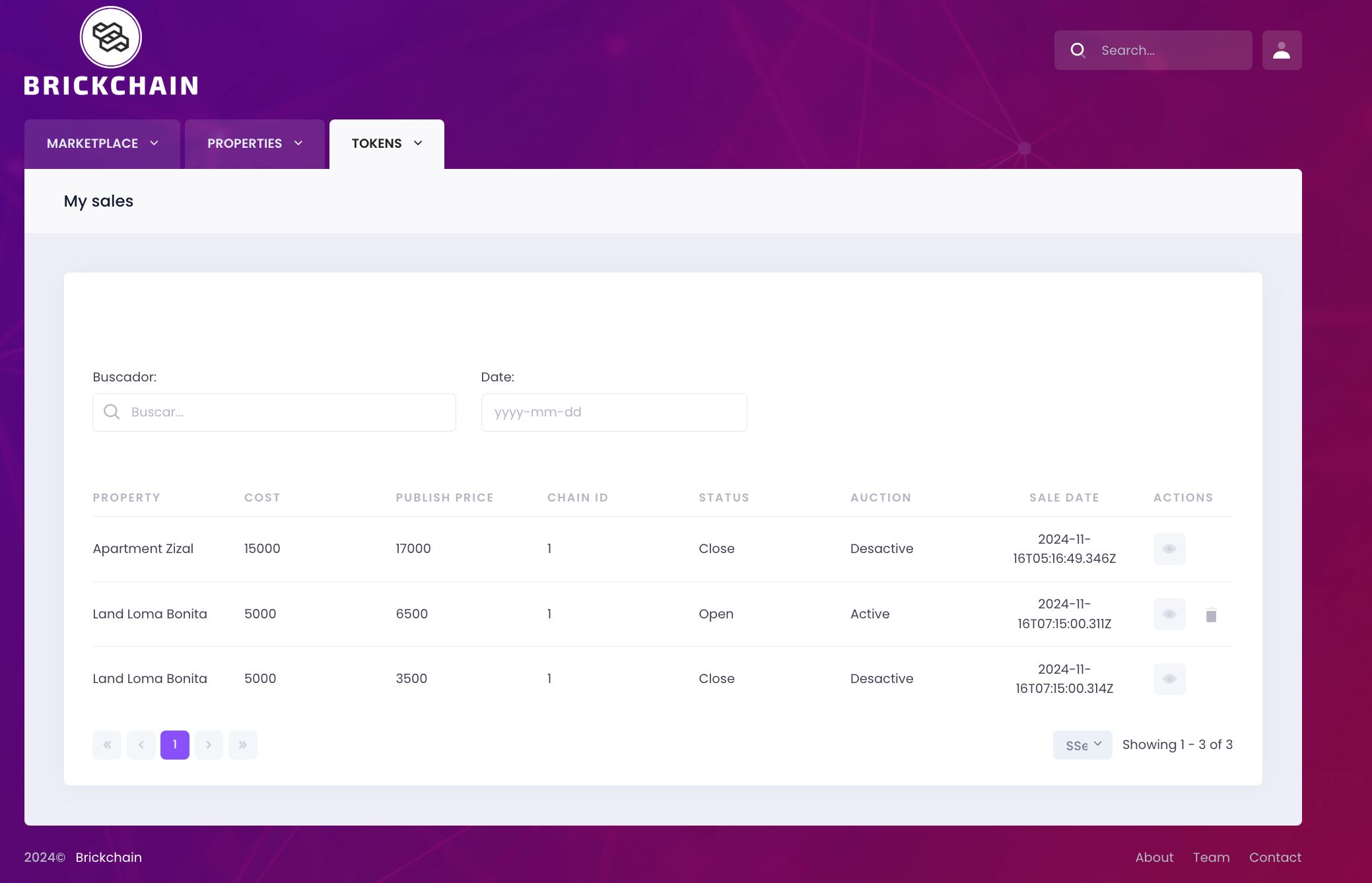Click the Brickchain logo icon
This screenshot has width=1372, height=883.
coord(111,37)
